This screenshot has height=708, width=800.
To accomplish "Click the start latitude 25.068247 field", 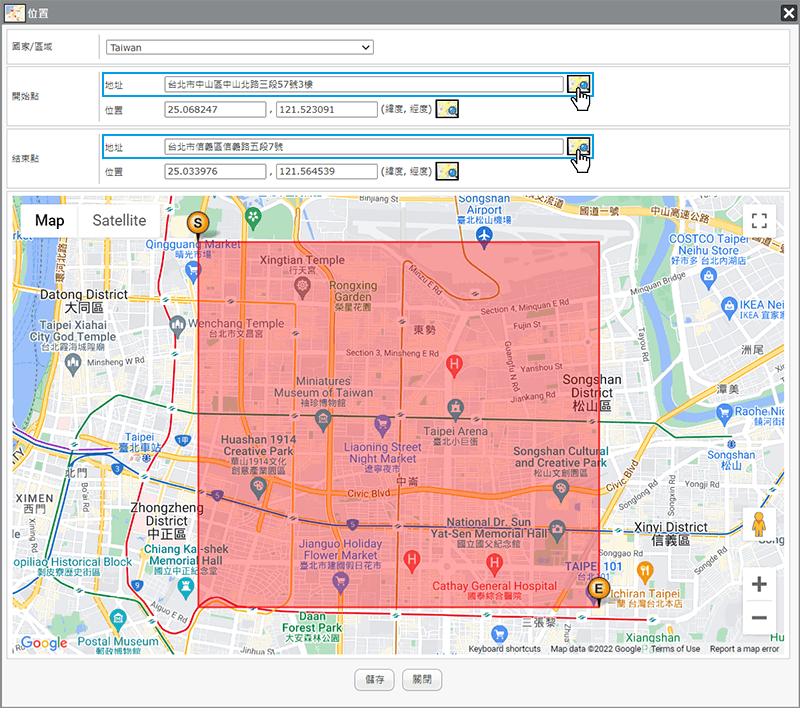I will [x=215, y=109].
